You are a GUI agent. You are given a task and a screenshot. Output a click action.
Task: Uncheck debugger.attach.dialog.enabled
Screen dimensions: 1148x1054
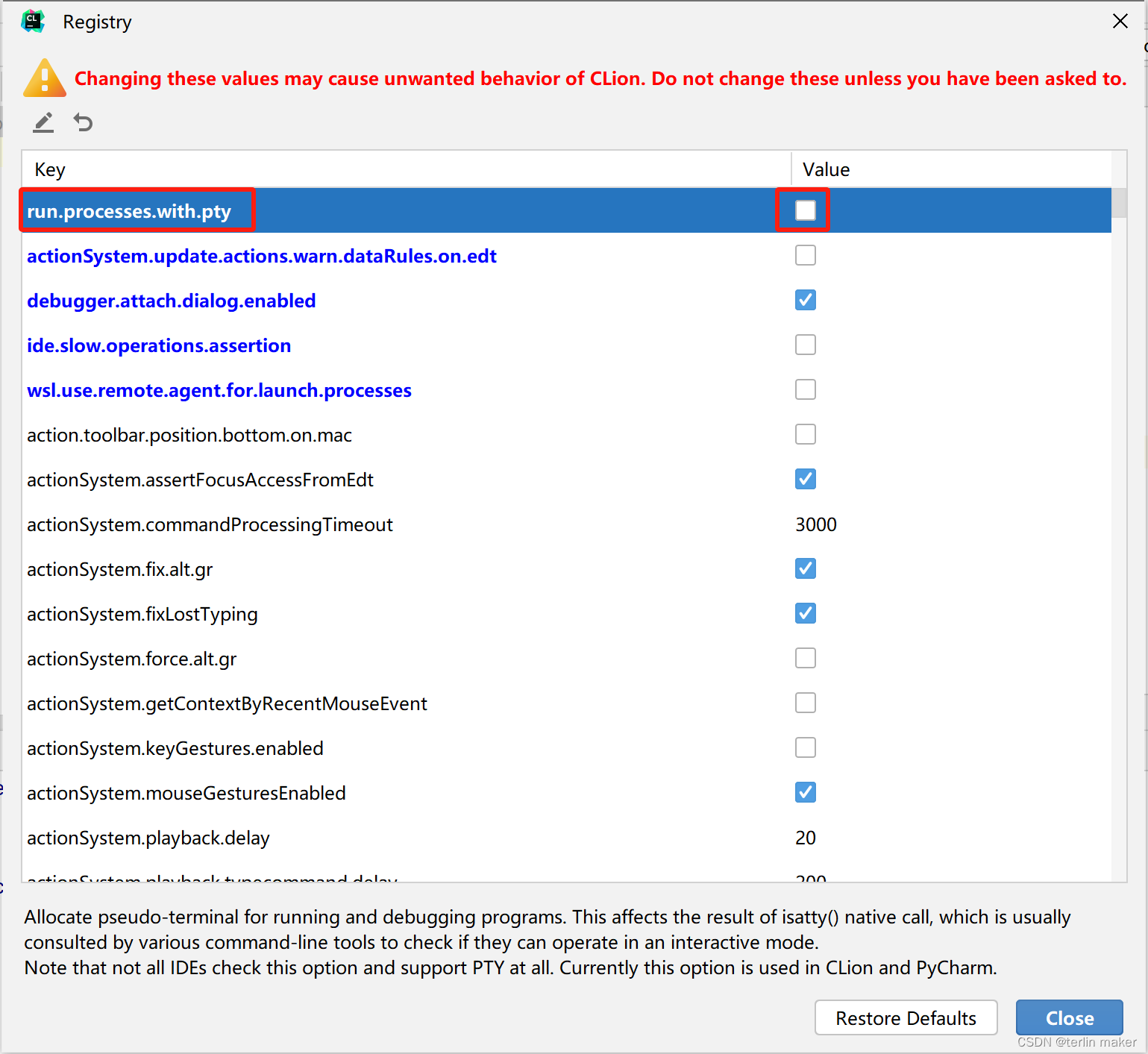pyautogui.click(x=806, y=300)
